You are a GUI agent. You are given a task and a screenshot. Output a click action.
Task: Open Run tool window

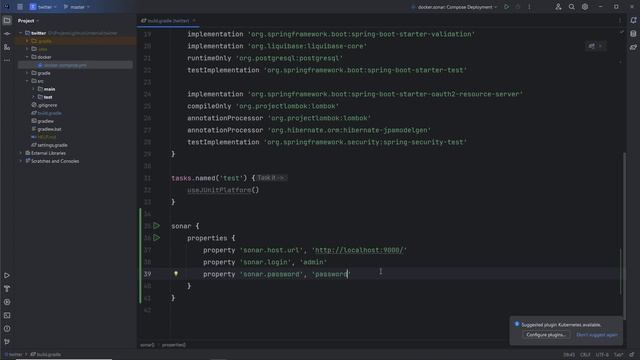(x=7, y=276)
